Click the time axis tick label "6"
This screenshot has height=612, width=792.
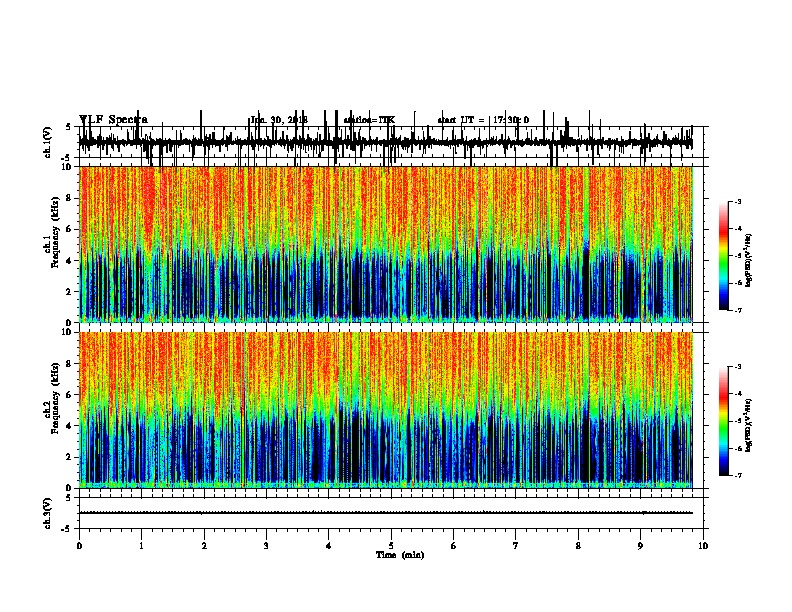[453, 546]
